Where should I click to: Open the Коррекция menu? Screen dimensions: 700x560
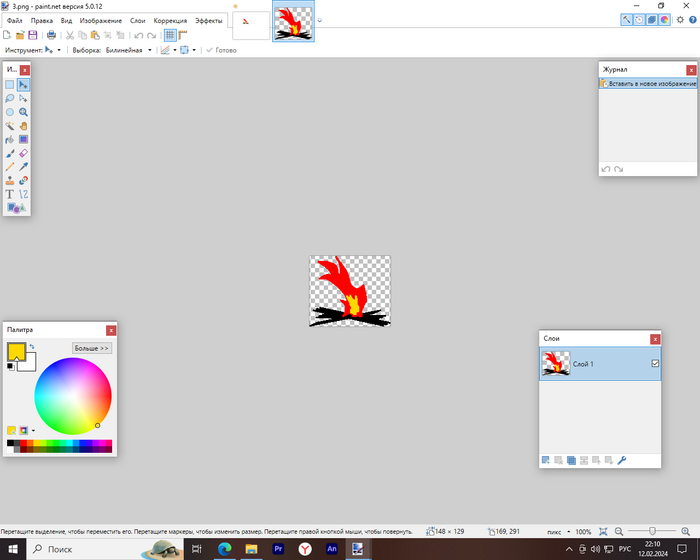tap(170, 20)
